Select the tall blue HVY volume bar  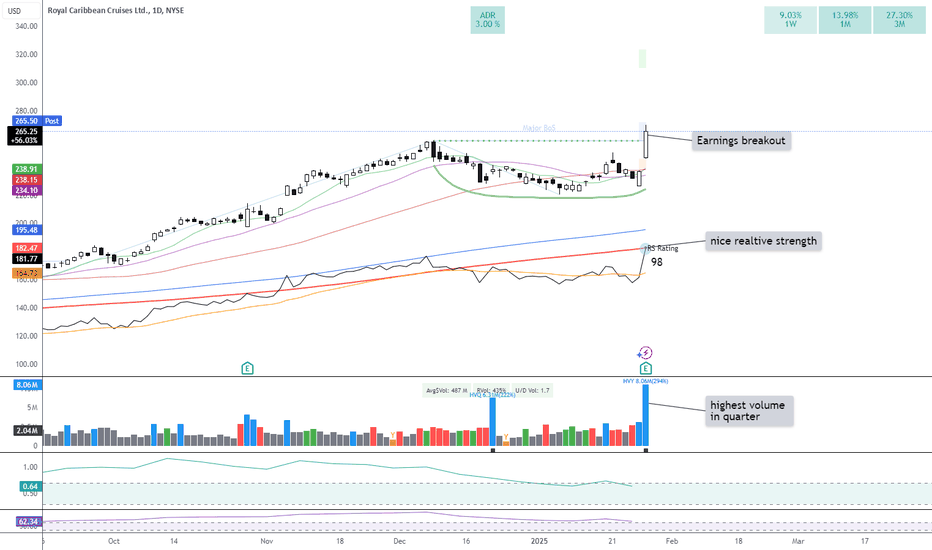coord(646,415)
